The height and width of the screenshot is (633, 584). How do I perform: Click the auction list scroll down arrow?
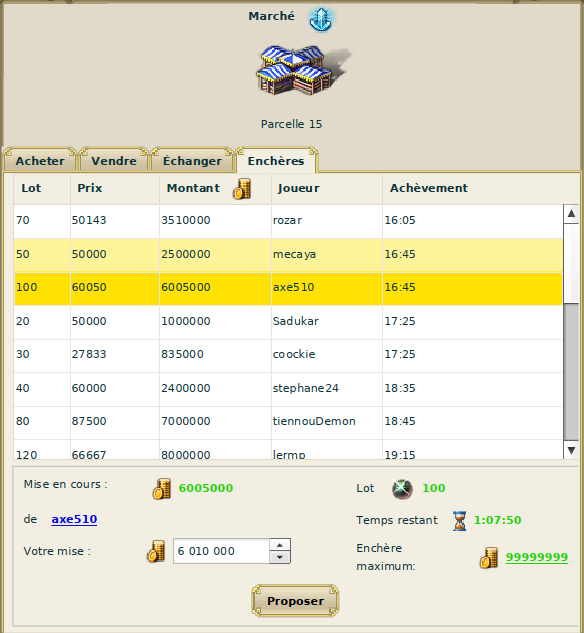click(571, 450)
